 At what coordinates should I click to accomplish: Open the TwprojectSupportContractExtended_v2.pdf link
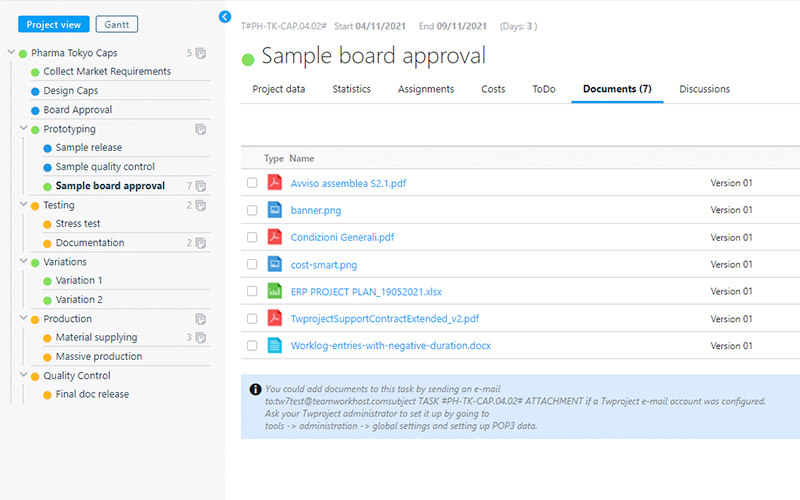(x=384, y=319)
